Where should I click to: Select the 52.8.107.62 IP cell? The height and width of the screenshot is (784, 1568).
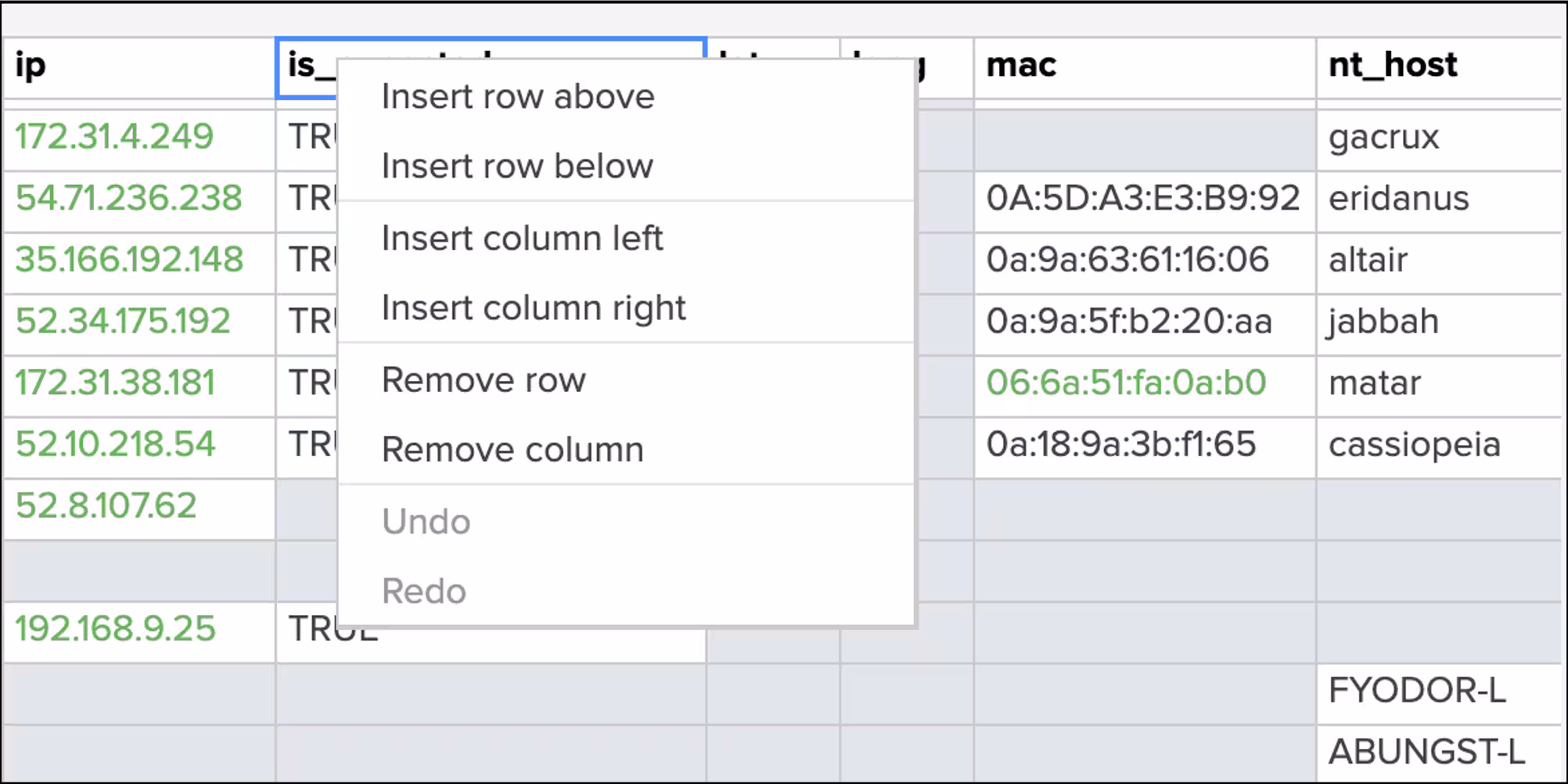point(106,506)
